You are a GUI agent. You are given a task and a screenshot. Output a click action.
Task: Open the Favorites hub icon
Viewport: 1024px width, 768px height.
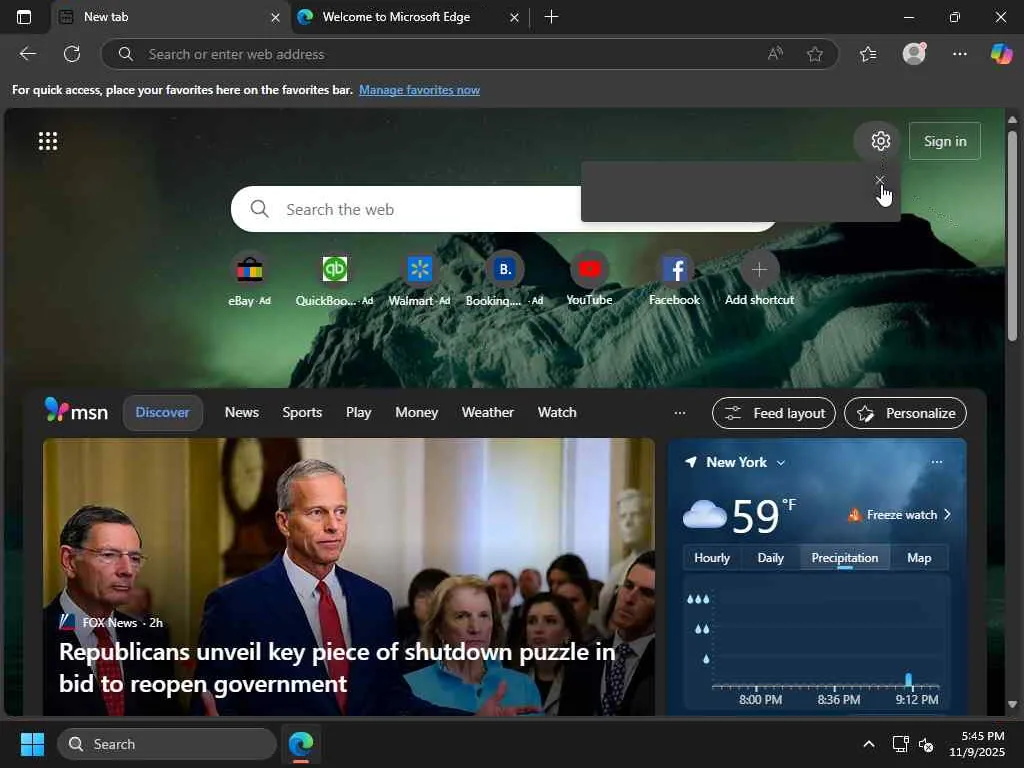[x=868, y=54]
